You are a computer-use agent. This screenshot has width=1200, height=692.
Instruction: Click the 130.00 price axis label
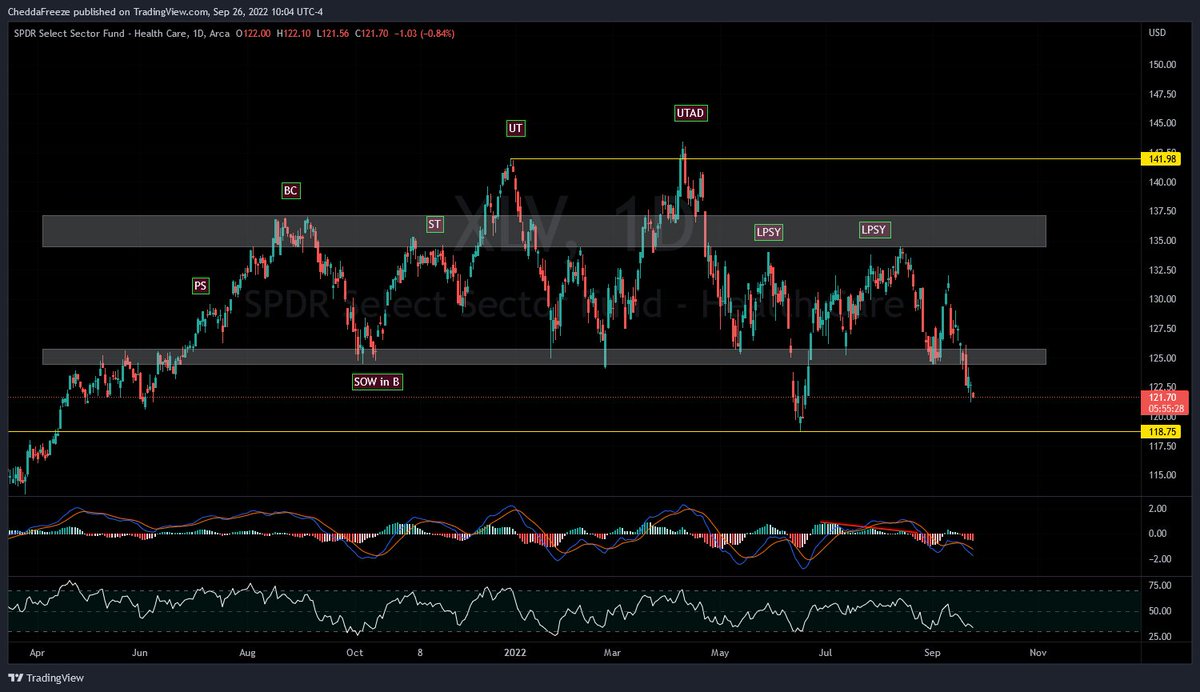[x=1162, y=299]
